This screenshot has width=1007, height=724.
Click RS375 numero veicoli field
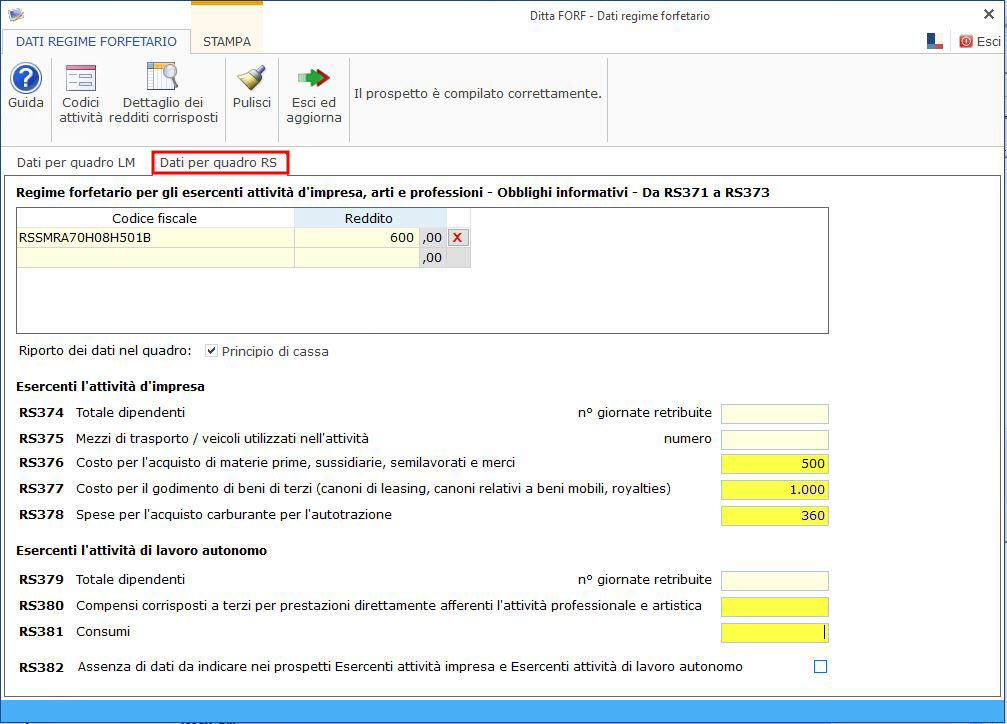pyautogui.click(x=774, y=439)
